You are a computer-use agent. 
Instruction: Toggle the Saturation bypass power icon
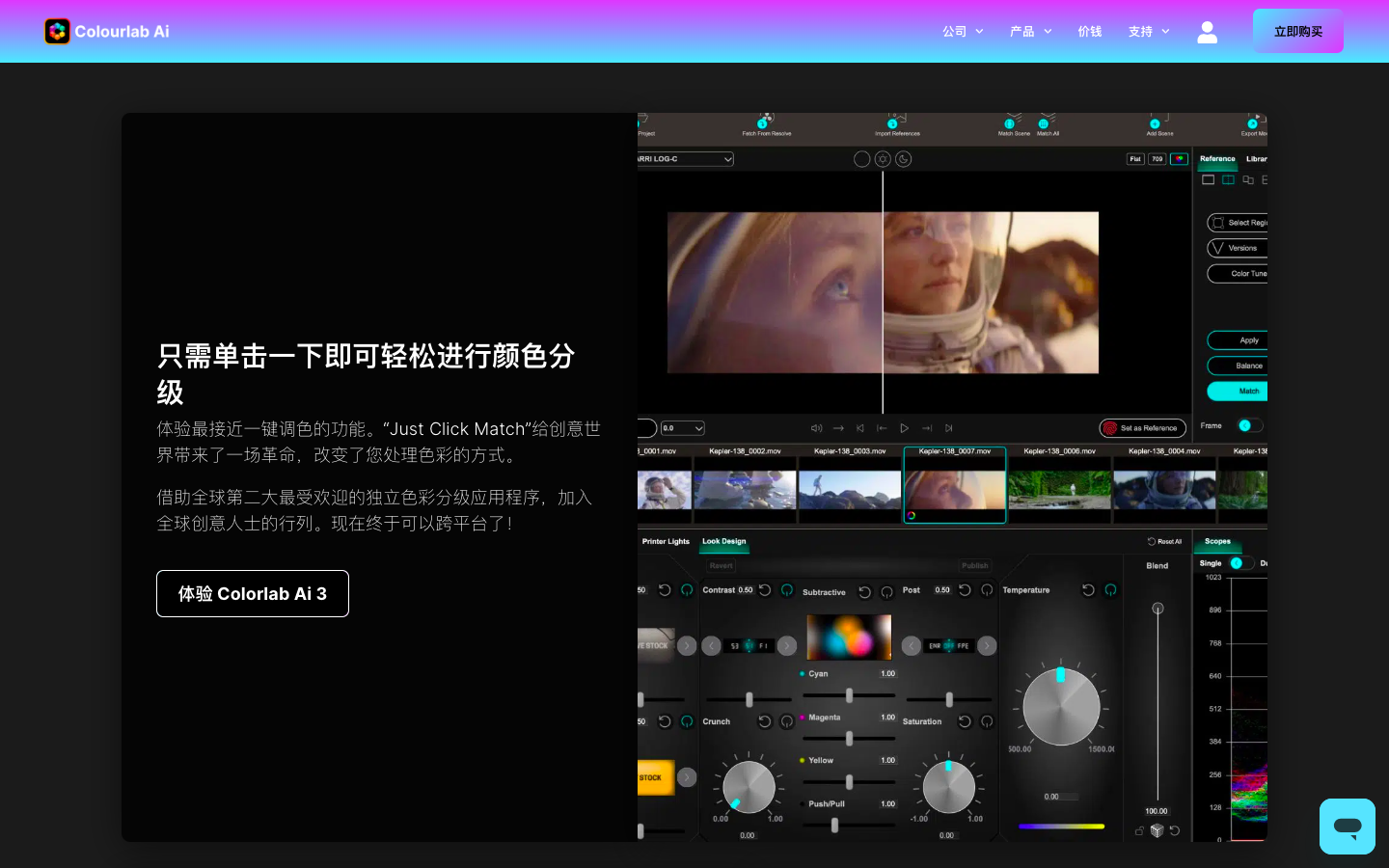987,721
